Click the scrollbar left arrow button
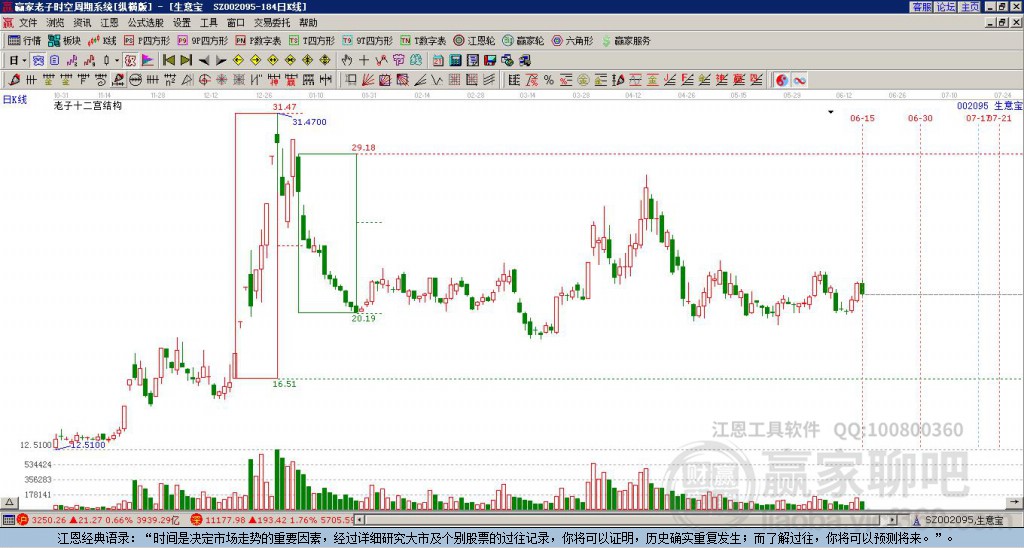 [x=360, y=520]
